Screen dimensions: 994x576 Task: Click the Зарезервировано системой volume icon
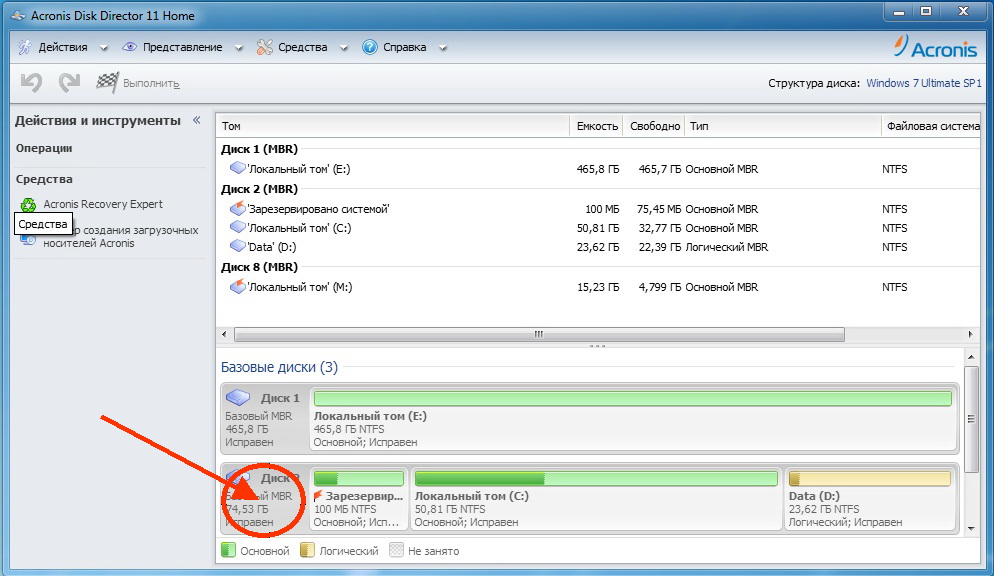tap(237, 209)
